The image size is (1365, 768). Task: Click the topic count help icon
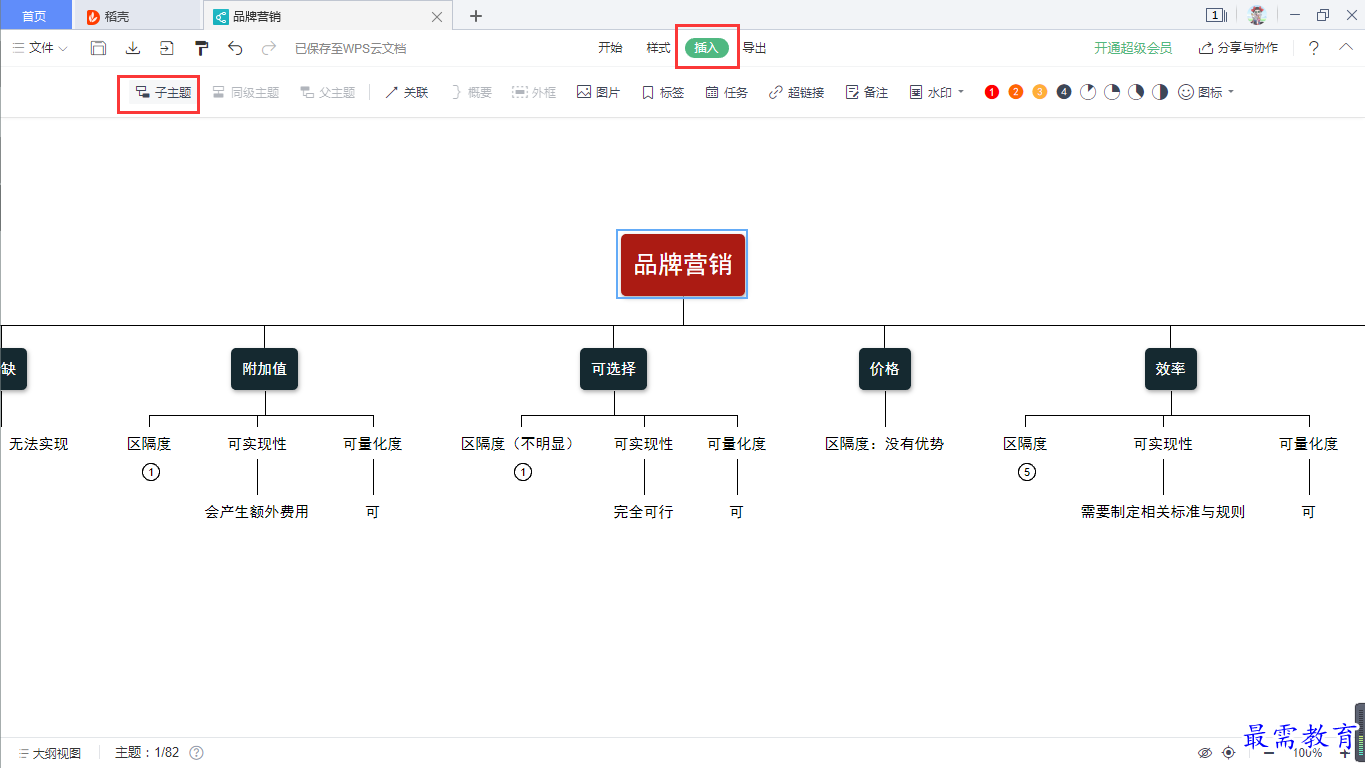pos(197,753)
